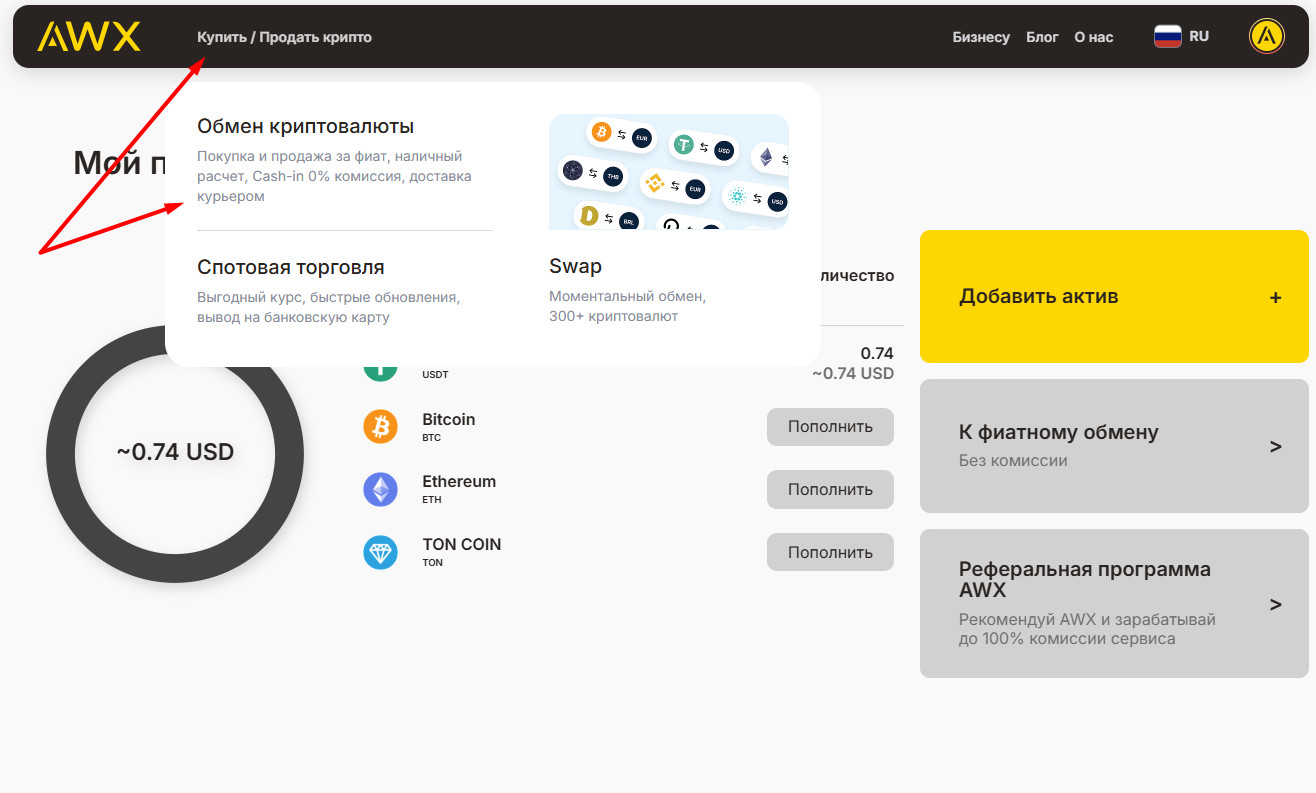
Task: Click the Russian flag language icon
Action: (x=1167, y=37)
